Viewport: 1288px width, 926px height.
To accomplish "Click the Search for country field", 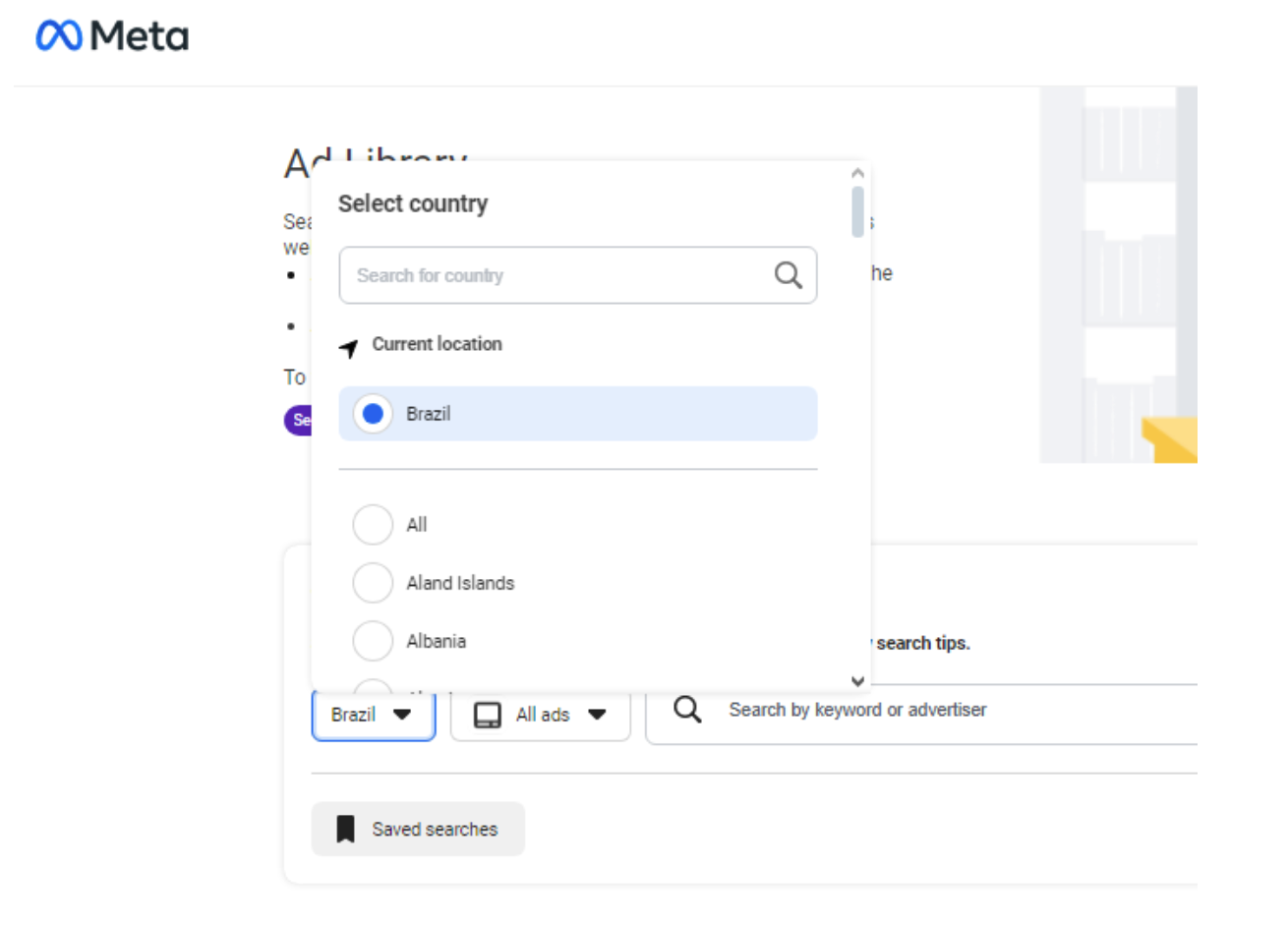I will click(x=578, y=275).
